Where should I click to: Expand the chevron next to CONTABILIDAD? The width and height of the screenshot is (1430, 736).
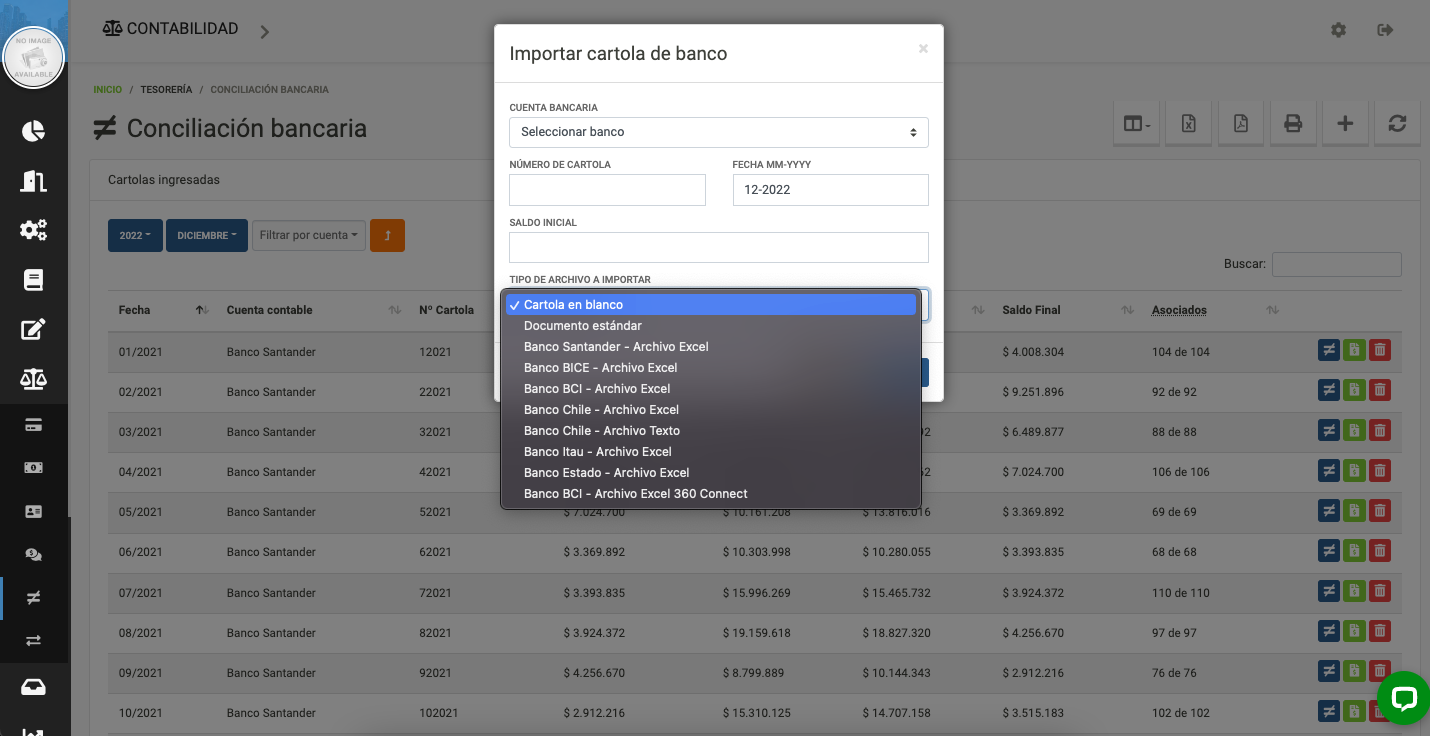[x=265, y=32]
